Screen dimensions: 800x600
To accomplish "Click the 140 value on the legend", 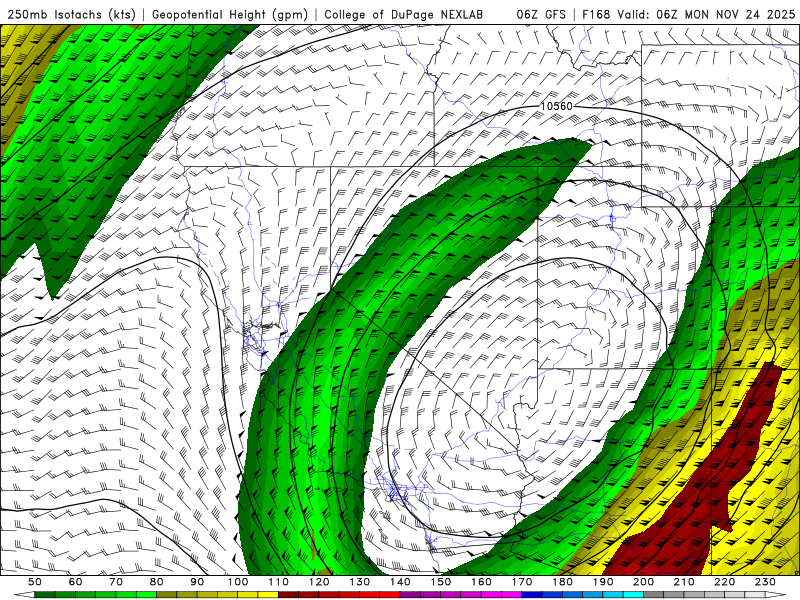I will [401, 582].
